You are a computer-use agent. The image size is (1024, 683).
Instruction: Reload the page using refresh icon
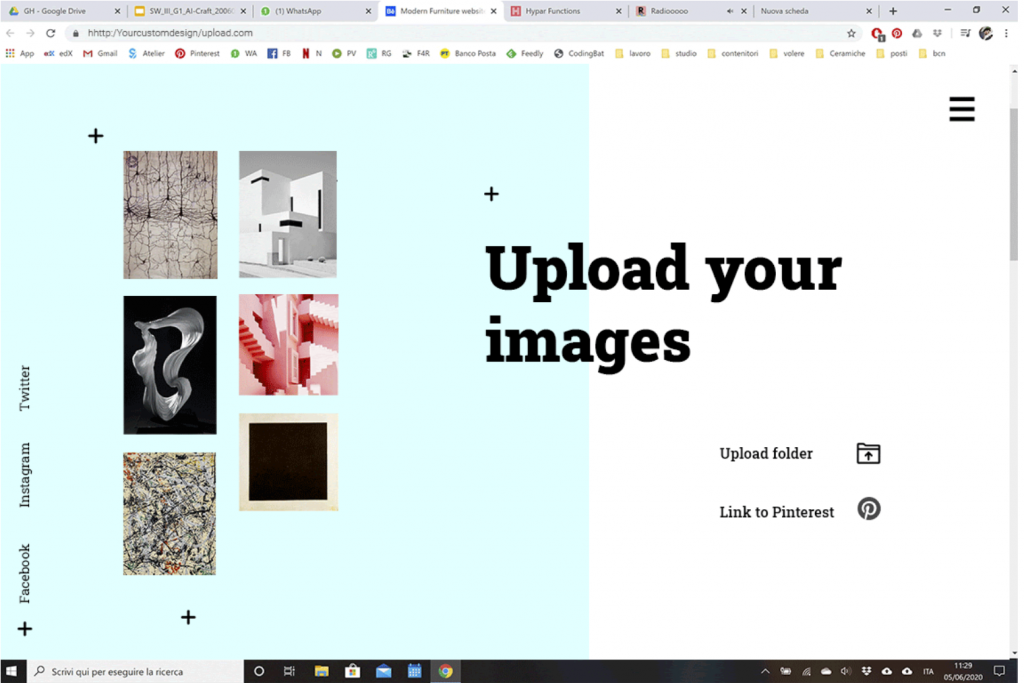coord(50,33)
